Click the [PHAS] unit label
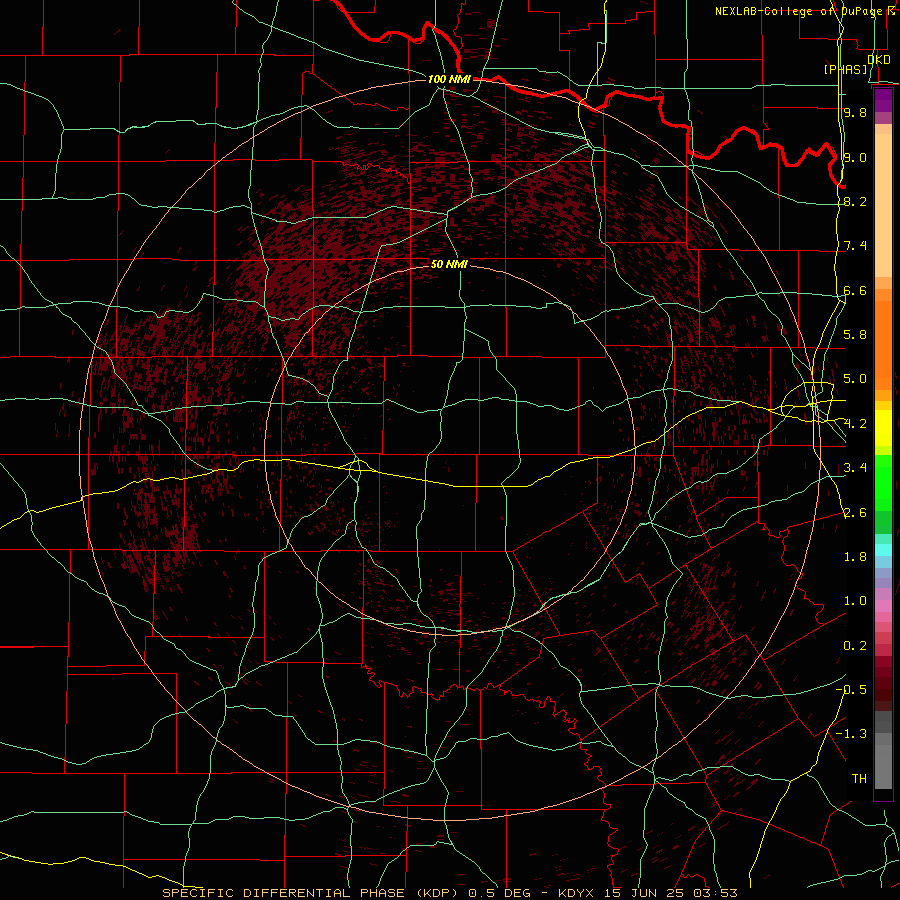 (x=845, y=70)
